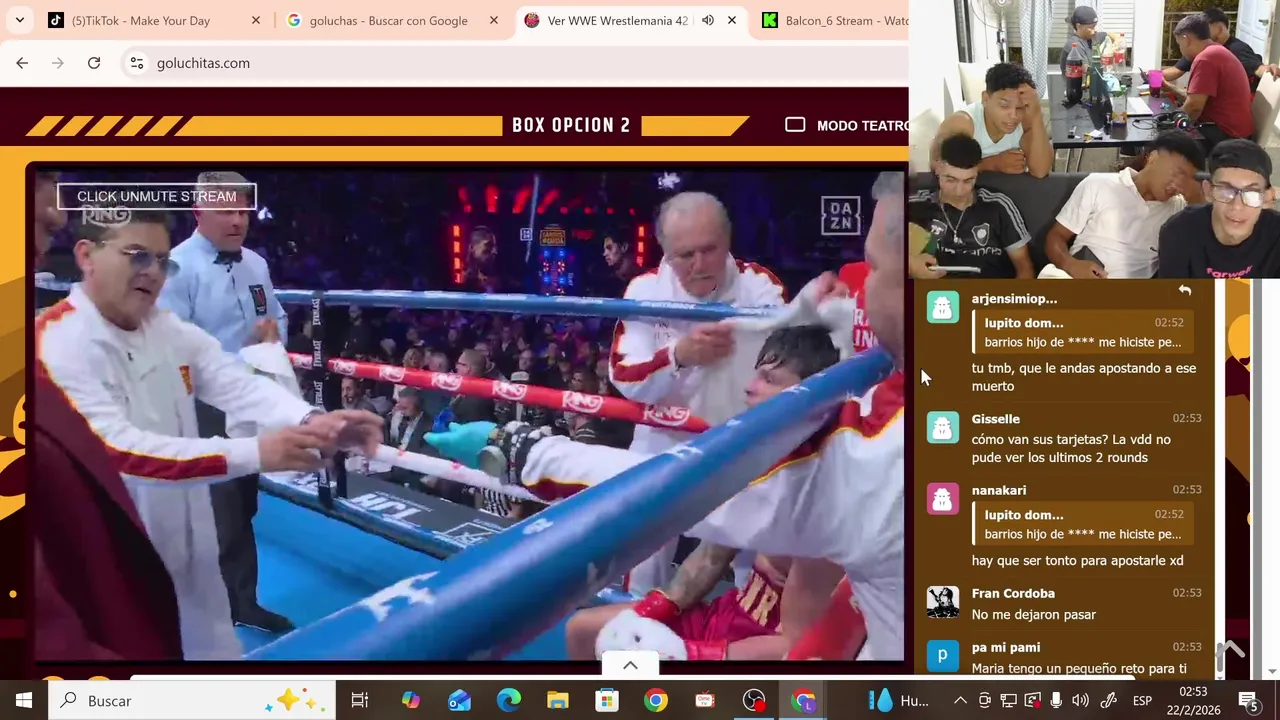The height and width of the screenshot is (720, 1280).
Task: Open Outlook from the taskbar
Action: (x=459, y=701)
